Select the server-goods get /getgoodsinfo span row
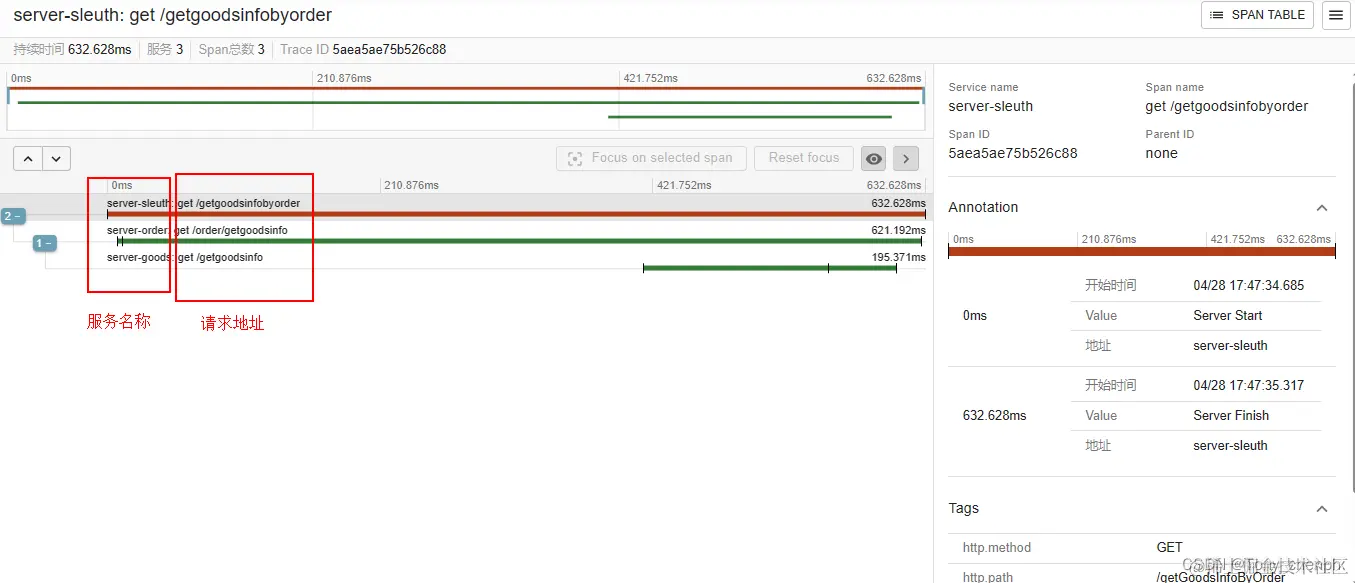The width and height of the screenshot is (1355, 583). (516, 262)
